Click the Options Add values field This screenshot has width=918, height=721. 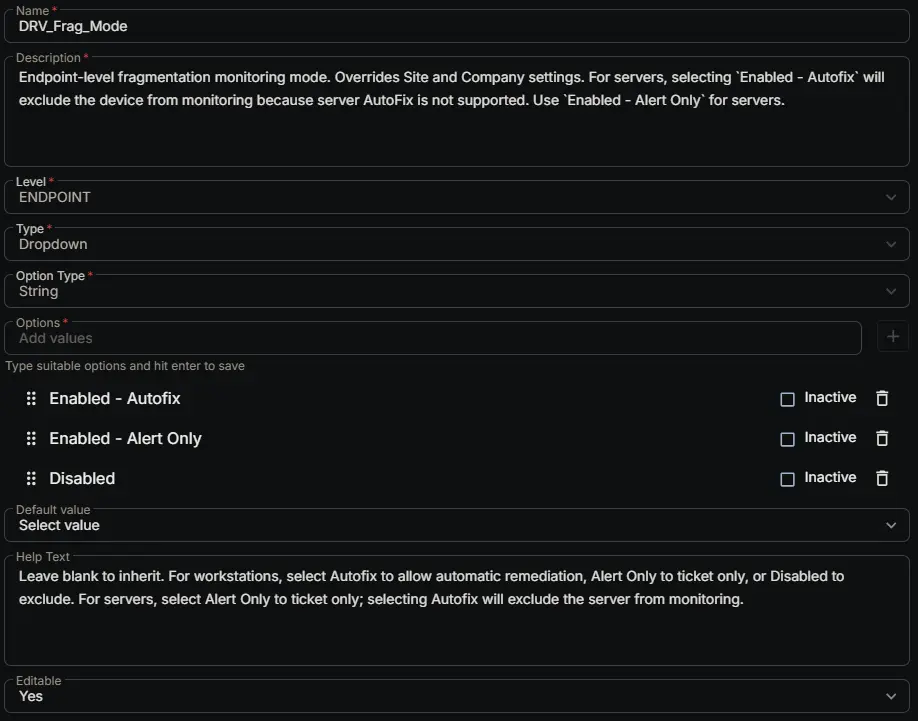point(433,338)
